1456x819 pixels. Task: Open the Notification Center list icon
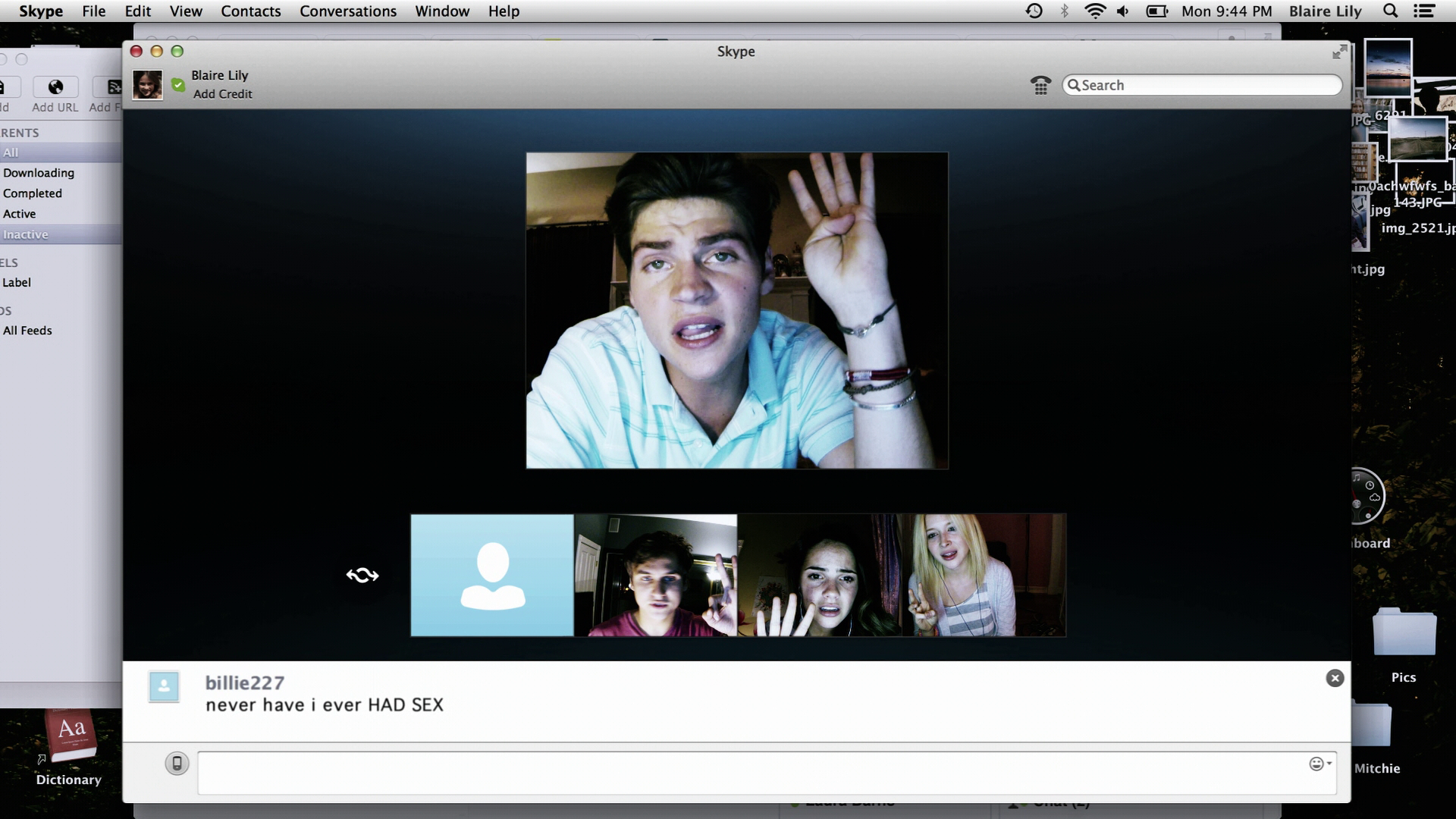coord(1424,11)
